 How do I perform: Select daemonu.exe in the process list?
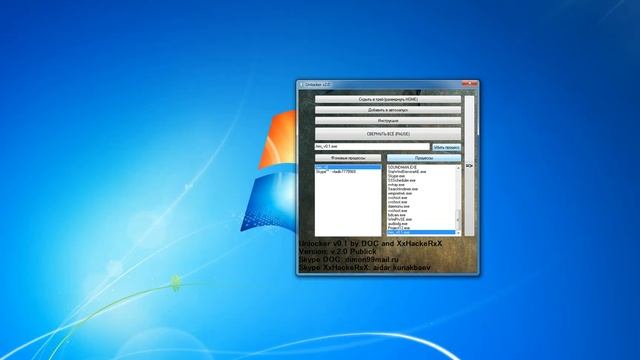point(421,206)
